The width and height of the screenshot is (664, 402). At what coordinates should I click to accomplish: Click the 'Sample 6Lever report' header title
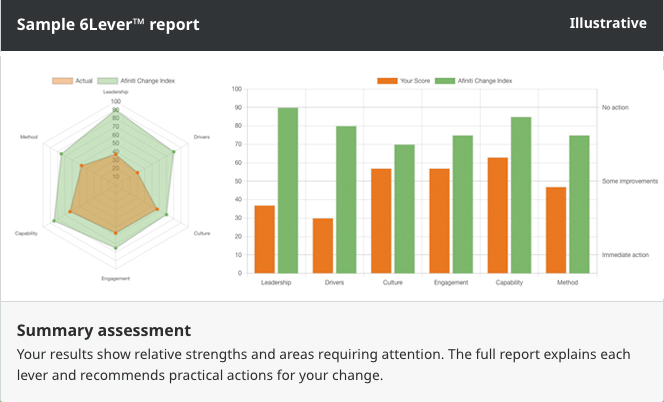(108, 25)
